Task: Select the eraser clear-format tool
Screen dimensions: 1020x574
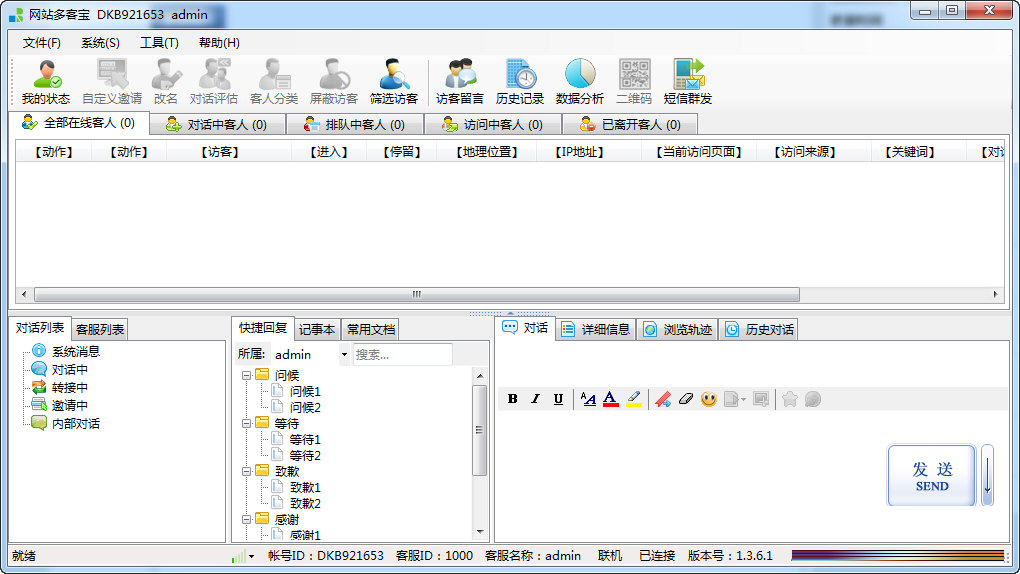Action: pos(685,399)
